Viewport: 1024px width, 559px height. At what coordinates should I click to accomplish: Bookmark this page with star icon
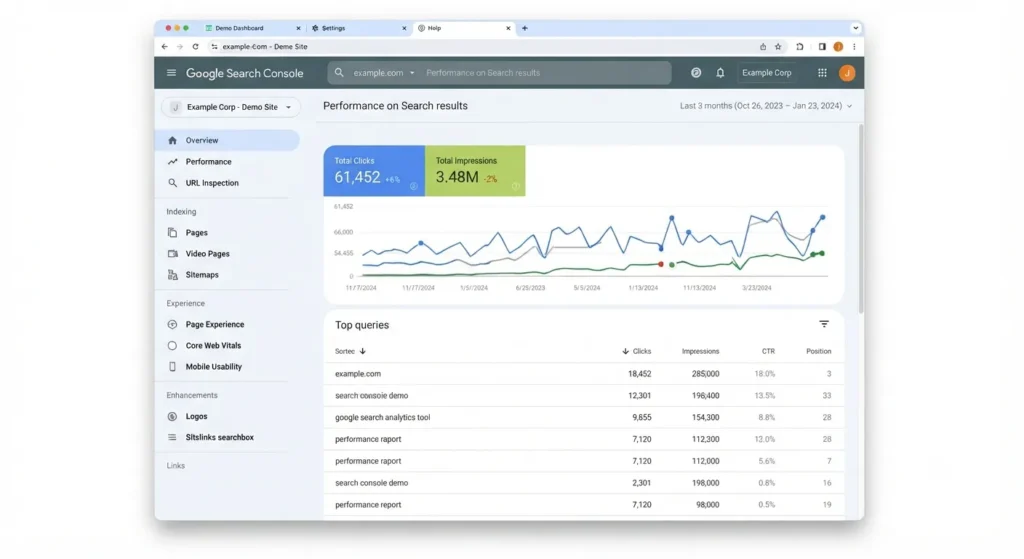click(x=778, y=47)
